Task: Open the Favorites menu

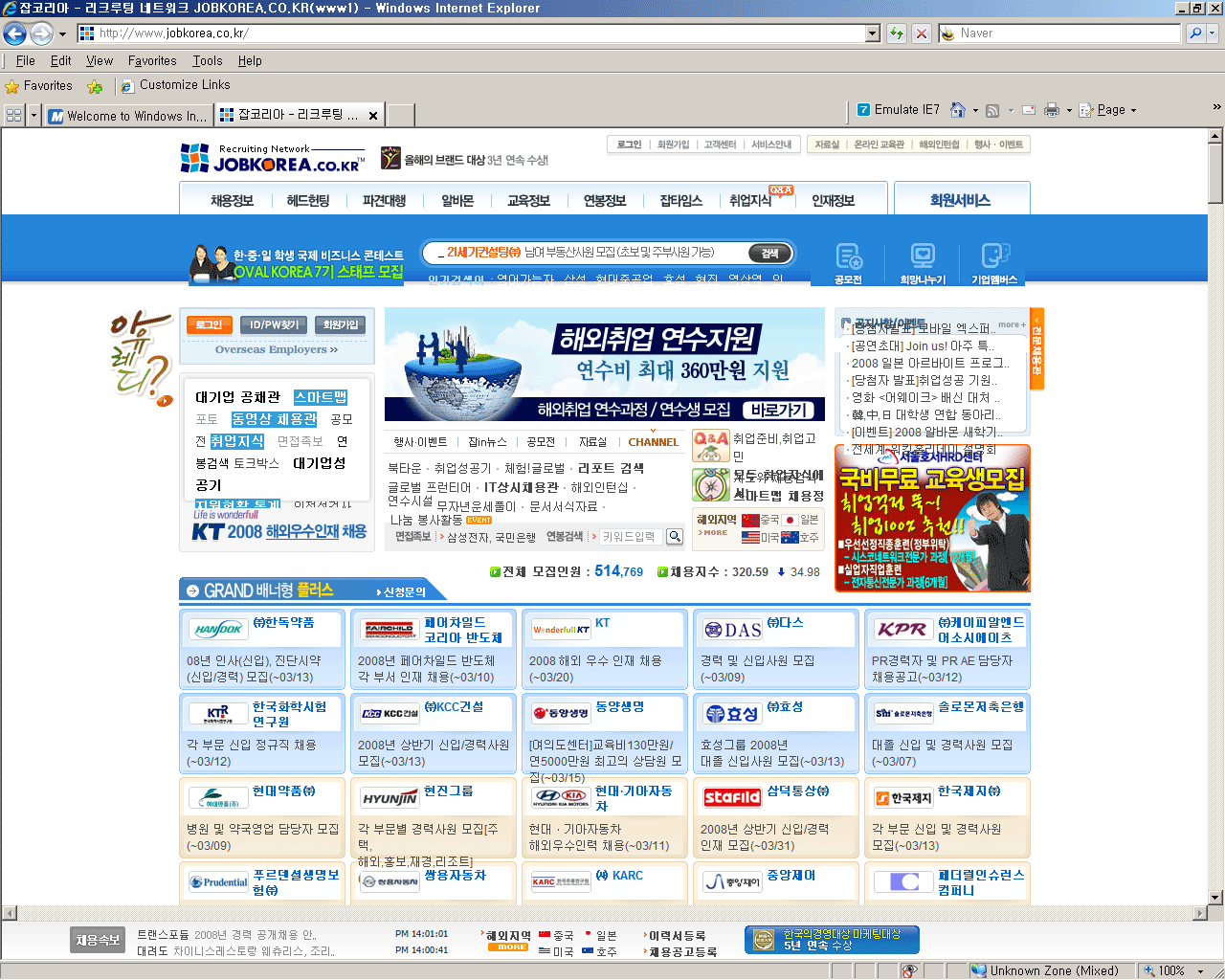Action: click(152, 60)
